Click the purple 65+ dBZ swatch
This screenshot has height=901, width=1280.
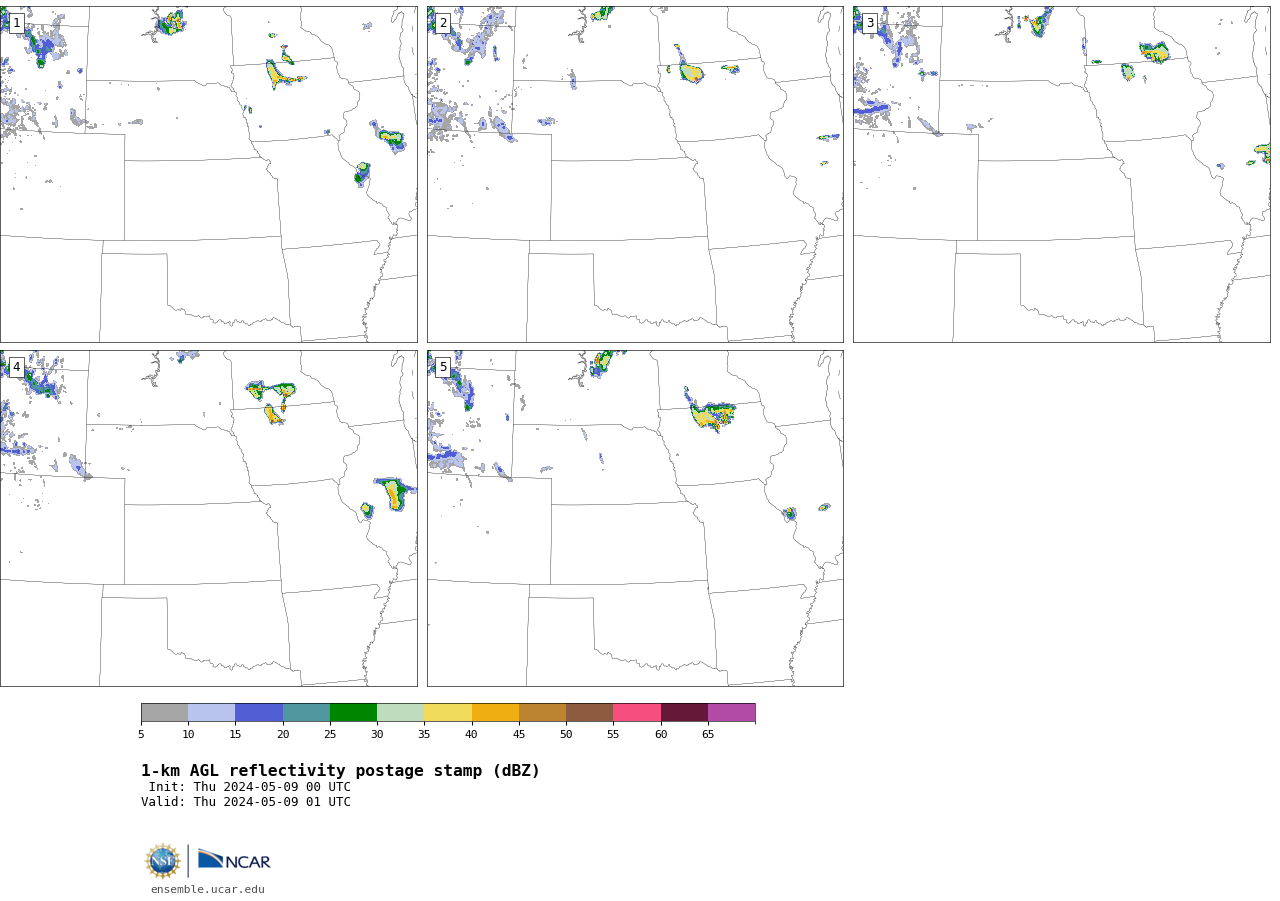pyautogui.click(x=732, y=713)
